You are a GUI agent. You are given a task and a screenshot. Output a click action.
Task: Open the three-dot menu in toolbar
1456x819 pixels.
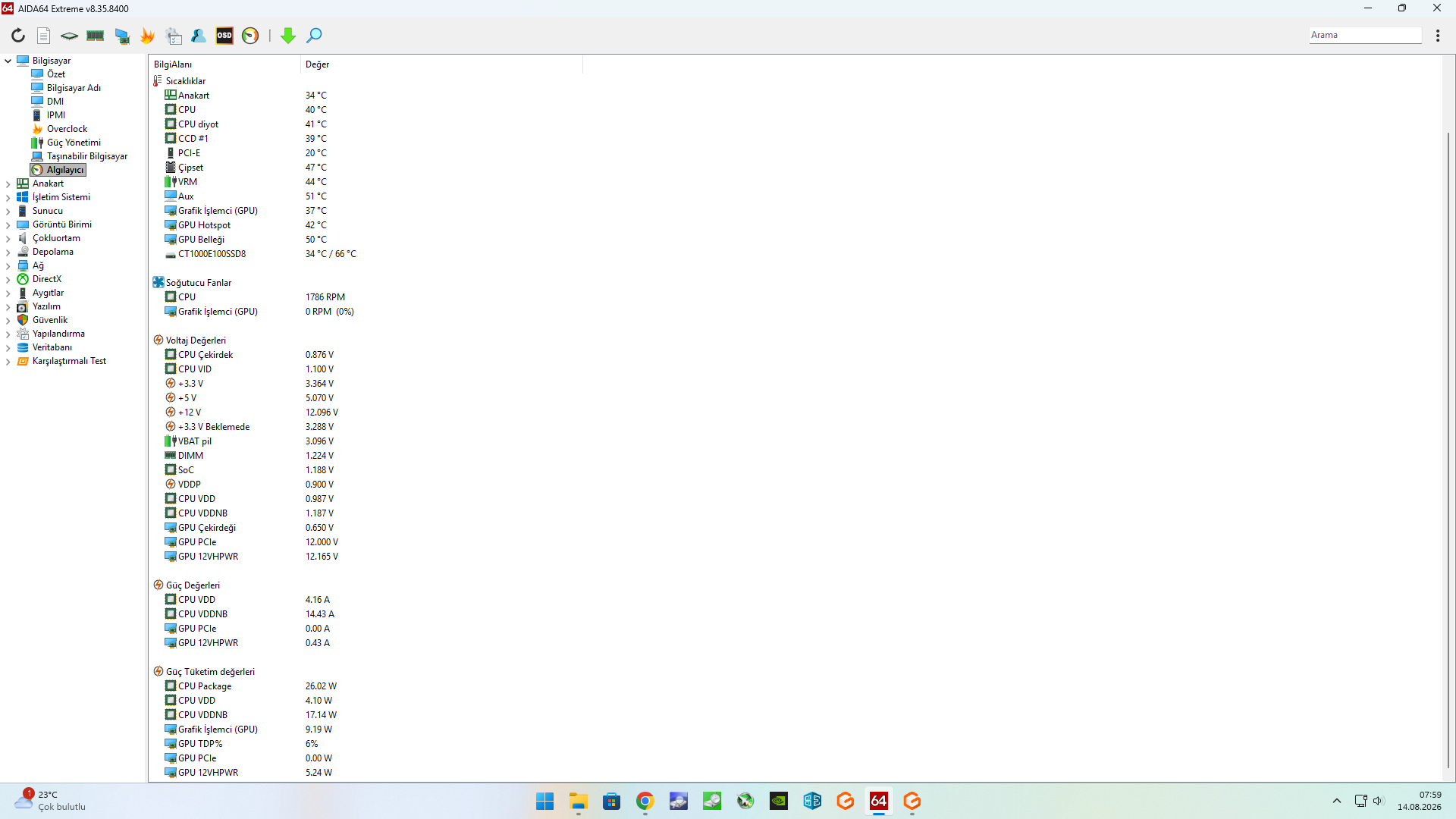pyautogui.click(x=1438, y=36)
